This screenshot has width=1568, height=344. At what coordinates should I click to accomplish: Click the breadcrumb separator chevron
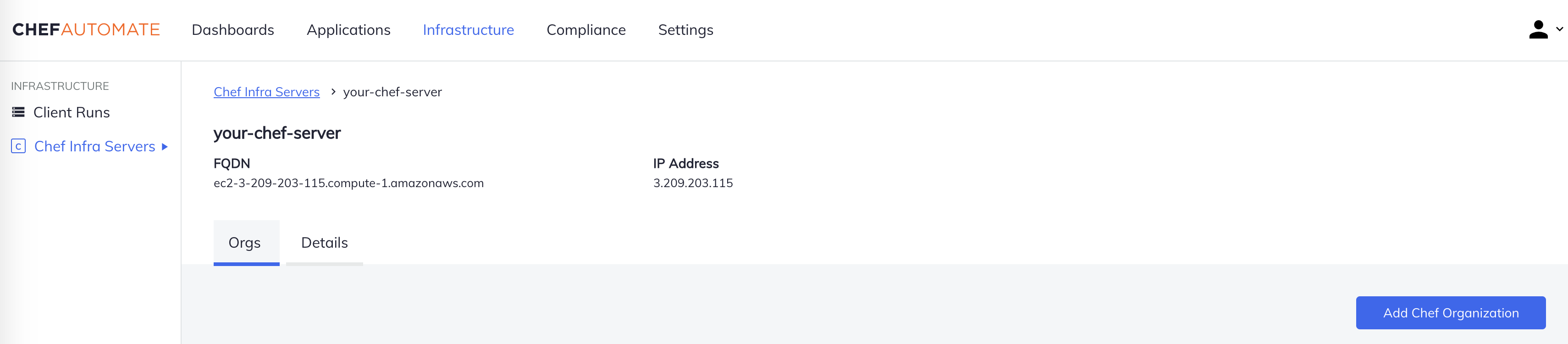[x=333, y=92]
